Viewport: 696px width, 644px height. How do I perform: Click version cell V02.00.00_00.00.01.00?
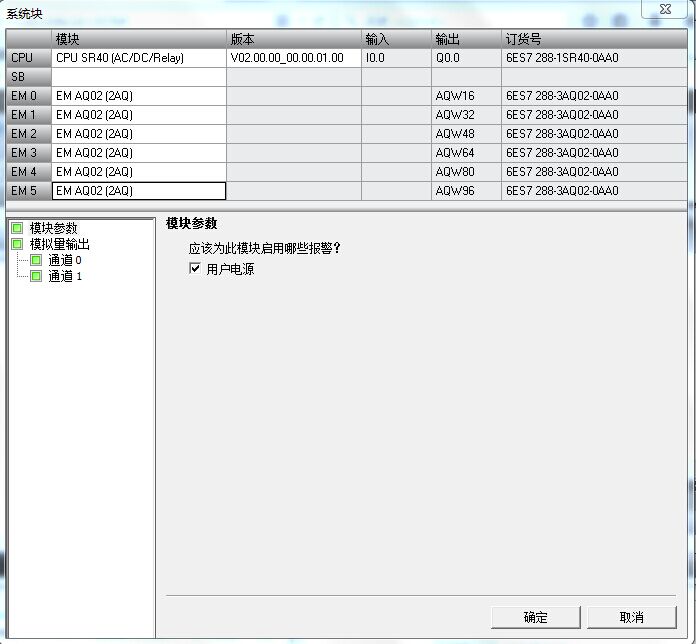(x=294, y=58)
